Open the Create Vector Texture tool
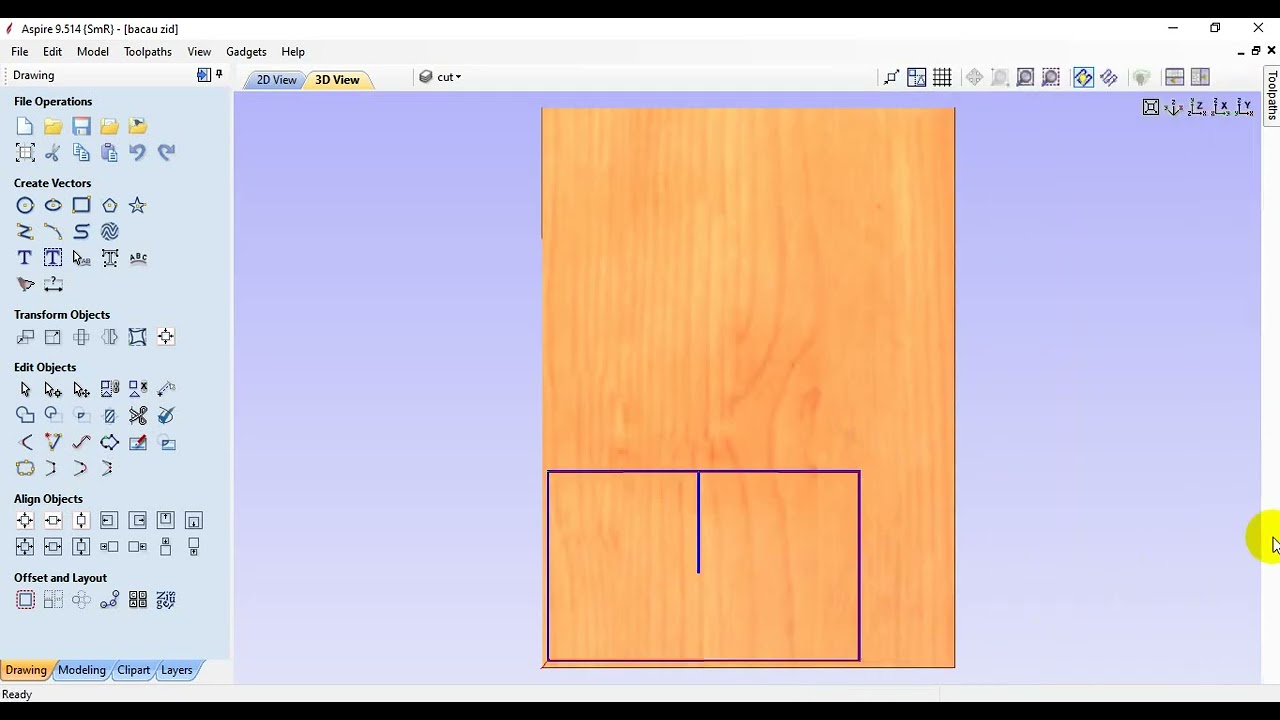The width and height of the screenshot is (1280, 720). coord(109,231)
